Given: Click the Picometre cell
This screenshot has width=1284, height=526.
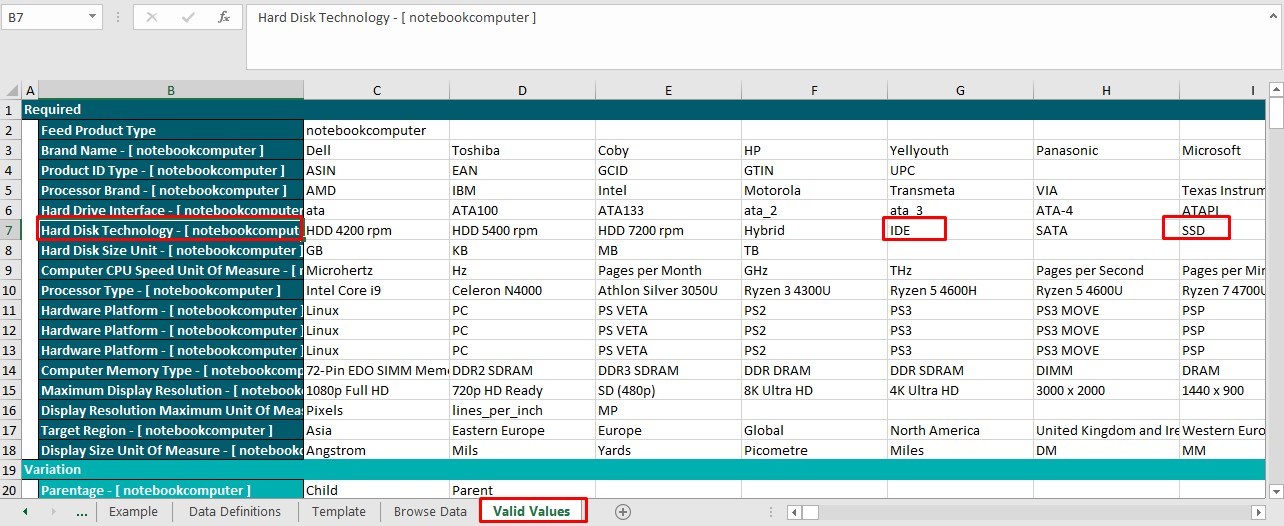Looking at the screenshot, I should [x=814, y=450].
